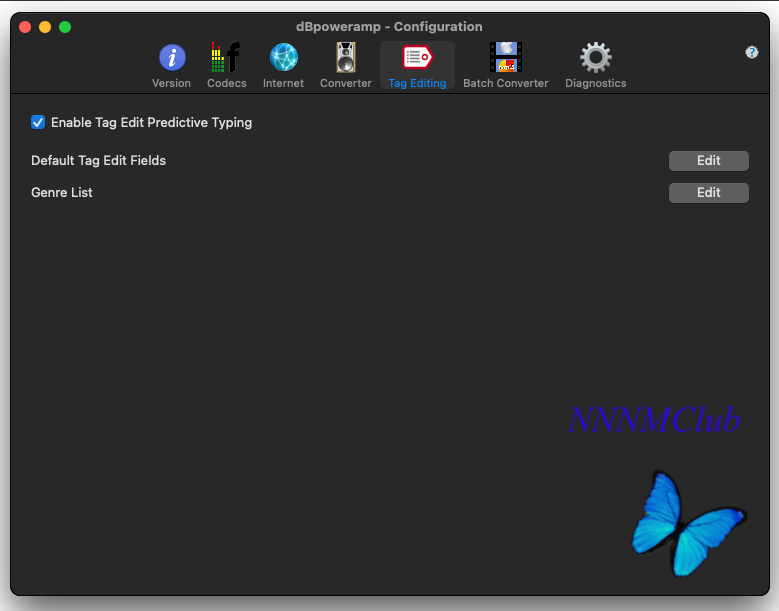Edit the Genre List
This screenshot has width=779, height=611.
click(708, 193)
